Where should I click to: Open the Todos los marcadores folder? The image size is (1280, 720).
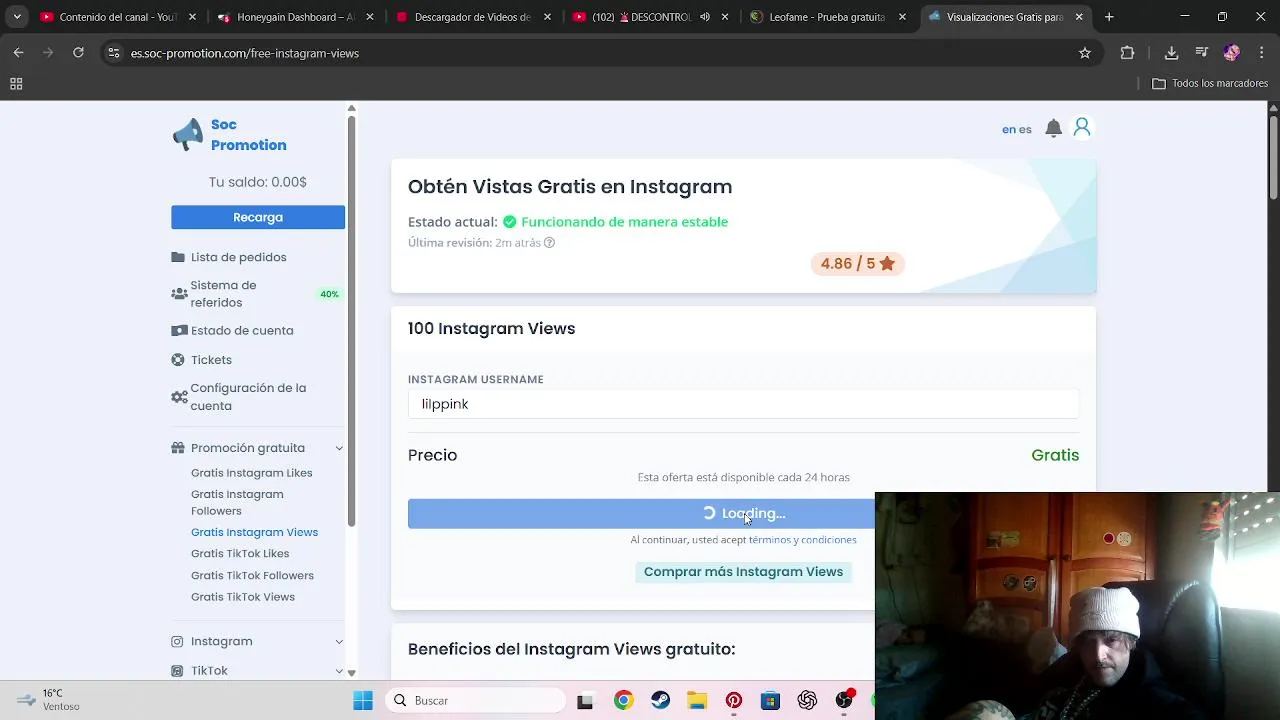[1210, 84]
